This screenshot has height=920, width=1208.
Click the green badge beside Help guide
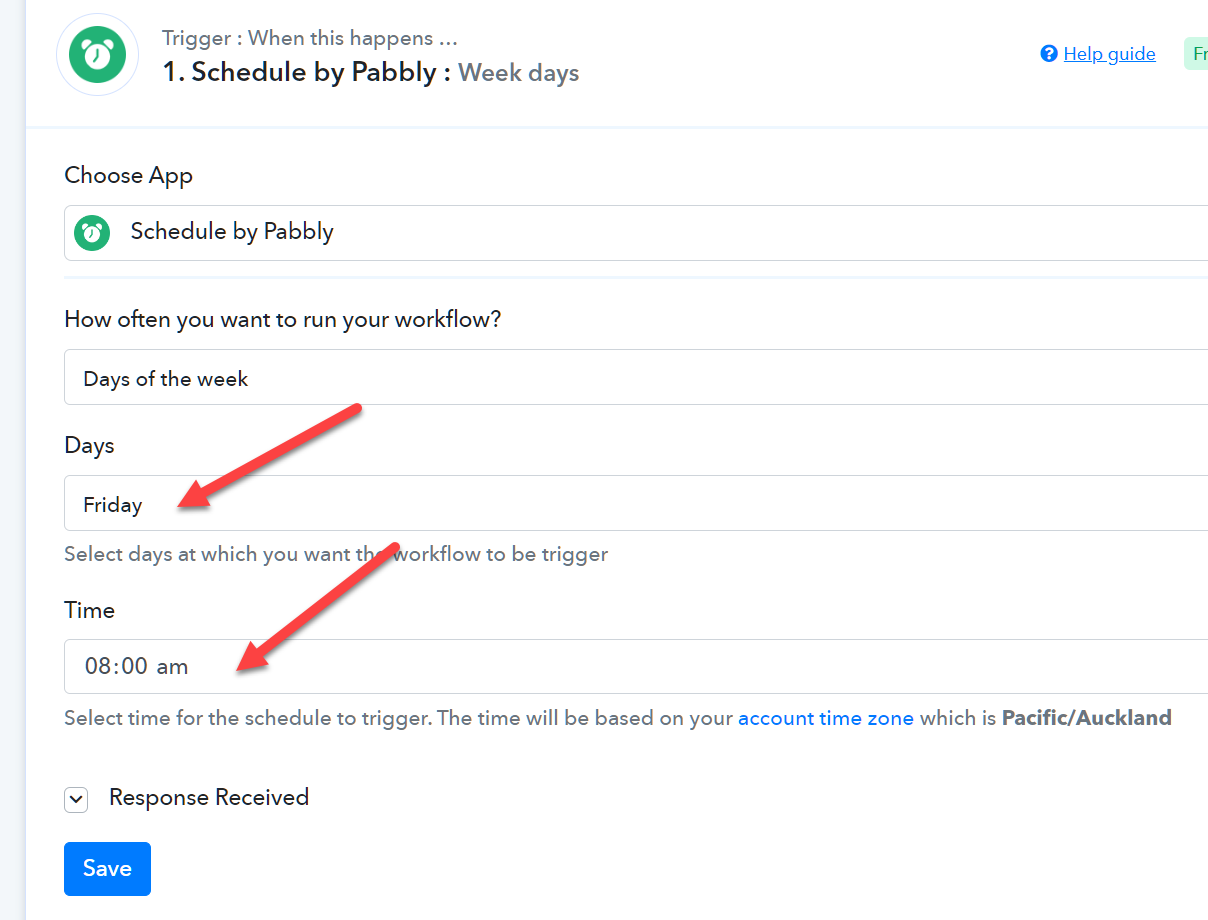(x=1196, y=54)
